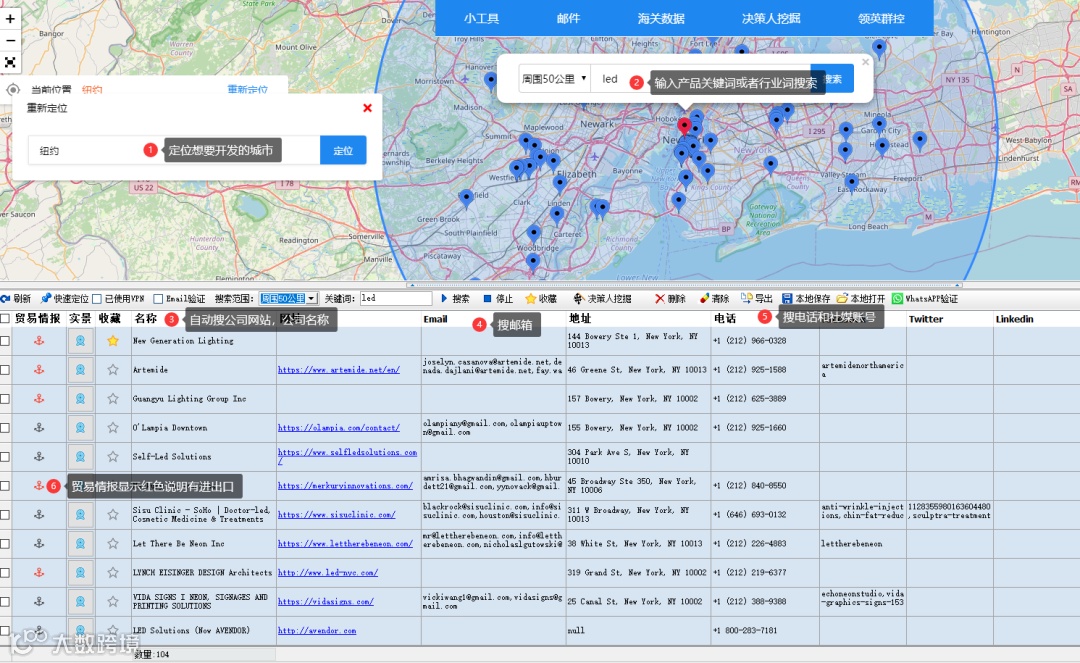The image size is (1080, 663).
Task: Star the Let There Be Neon Inc row
Action: [x=113, y=543]
